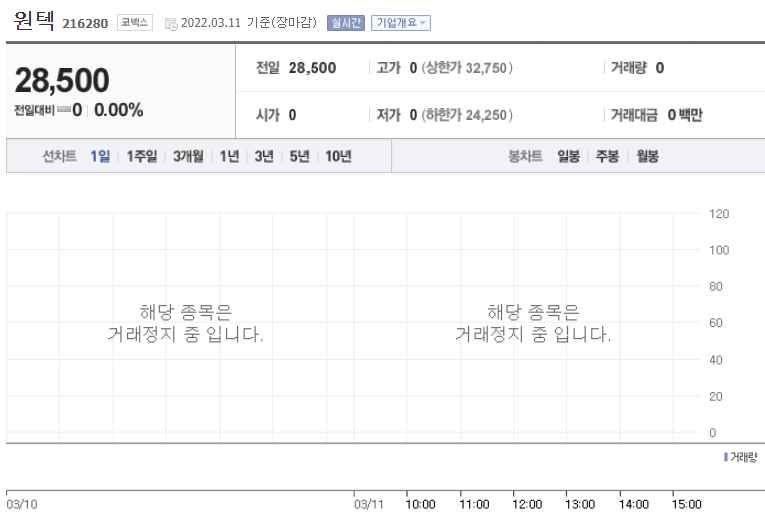Click stock code 216280
Image resolution: width=765 pixels, height=526 pixels.
(x=85, y=23)
